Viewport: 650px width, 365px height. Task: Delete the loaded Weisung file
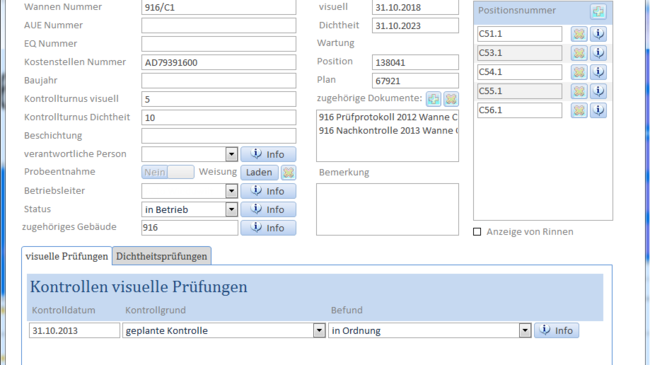[x=288, y=172]
